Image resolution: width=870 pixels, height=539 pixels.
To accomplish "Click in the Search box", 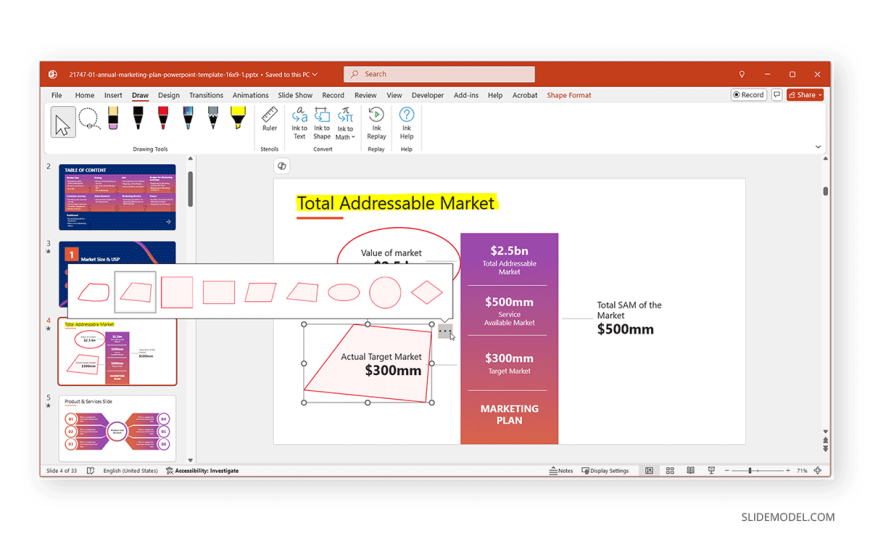I will pos(439,74).
